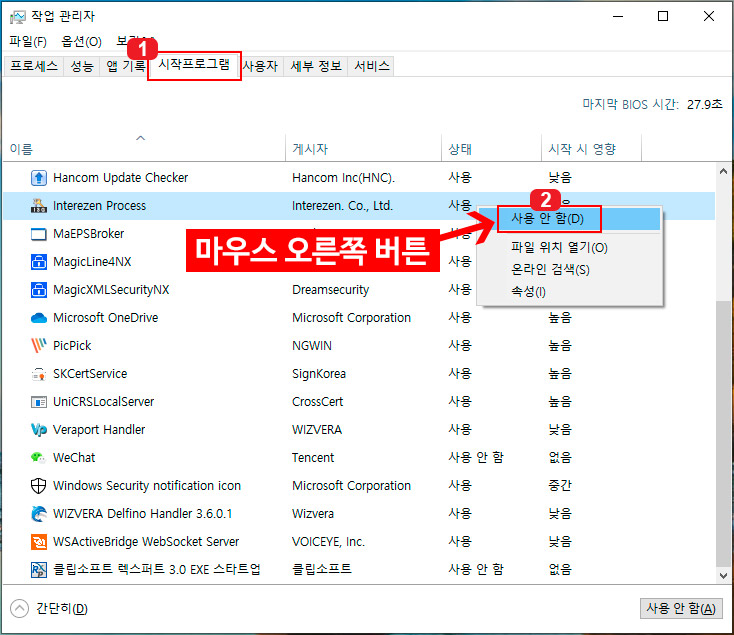Viewport: 734px width, 635px height.
Task: Click the UniCRSLocalServer icon
Action: (38, 402)
